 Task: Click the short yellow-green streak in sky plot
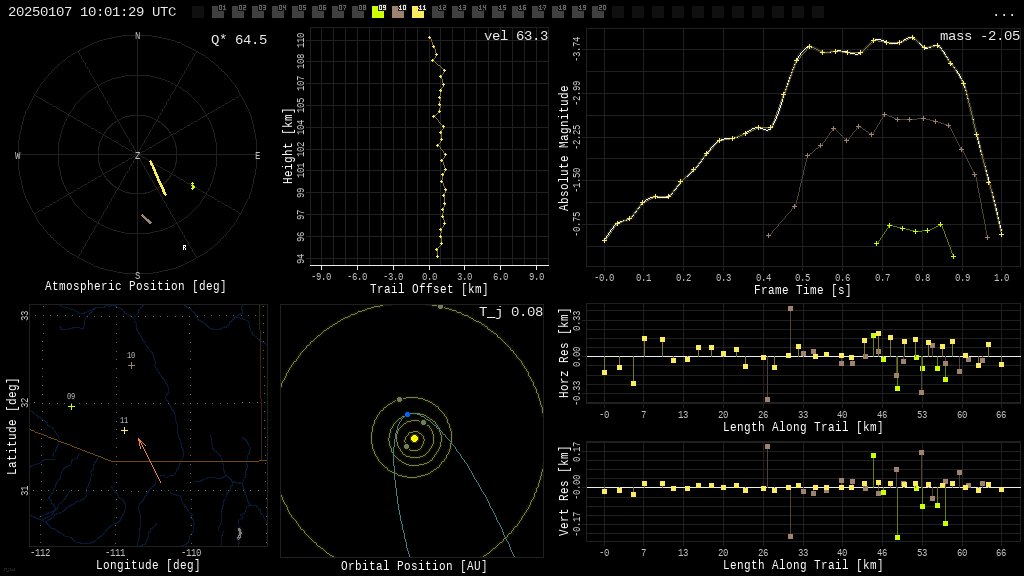193,186
